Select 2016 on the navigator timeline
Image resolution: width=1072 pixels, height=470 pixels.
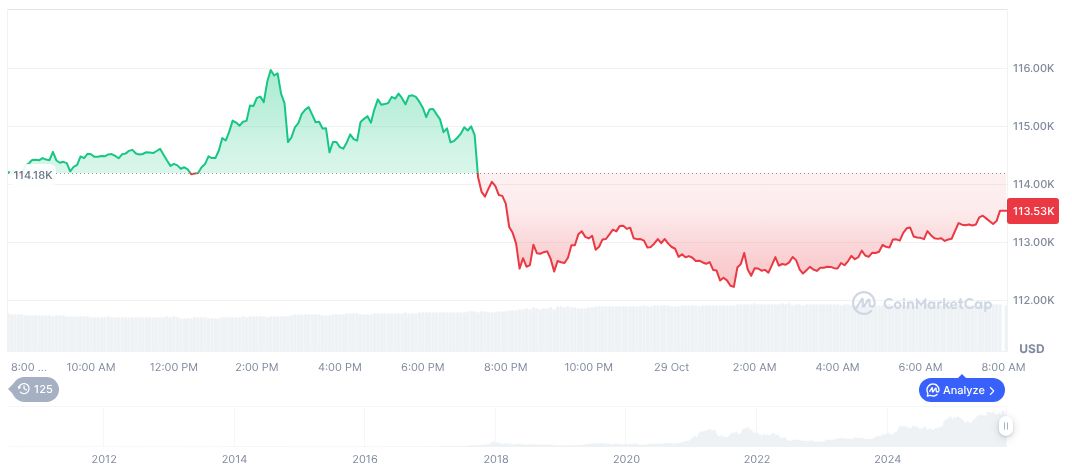365,459
